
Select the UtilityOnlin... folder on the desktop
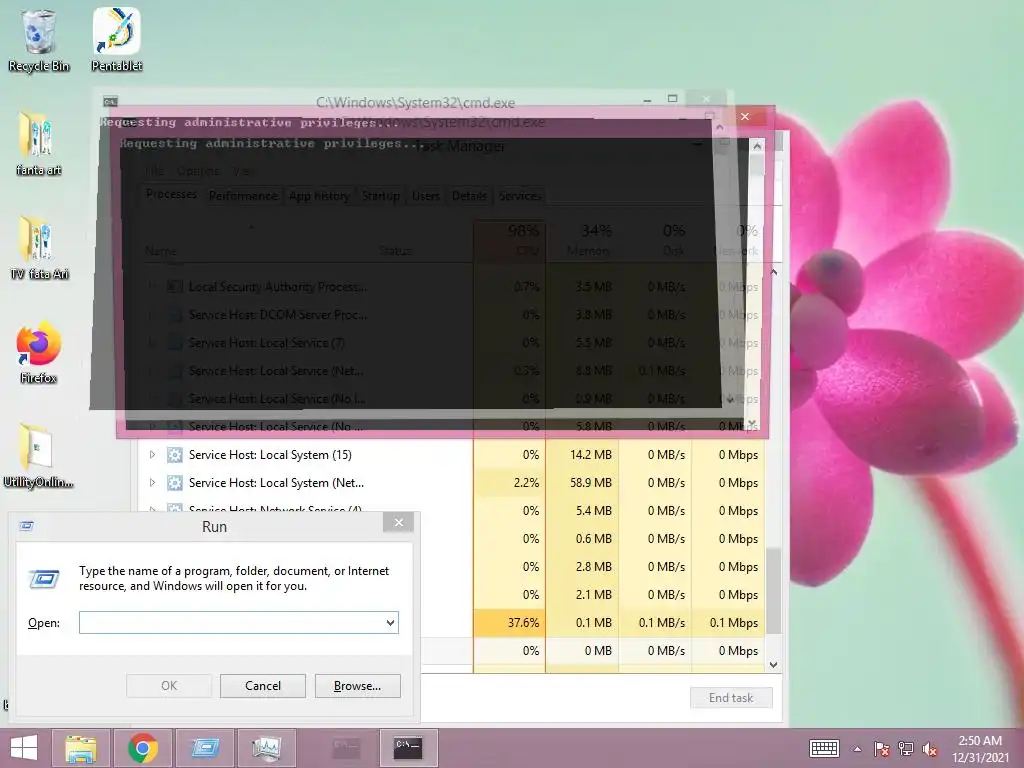coord(39,456)
